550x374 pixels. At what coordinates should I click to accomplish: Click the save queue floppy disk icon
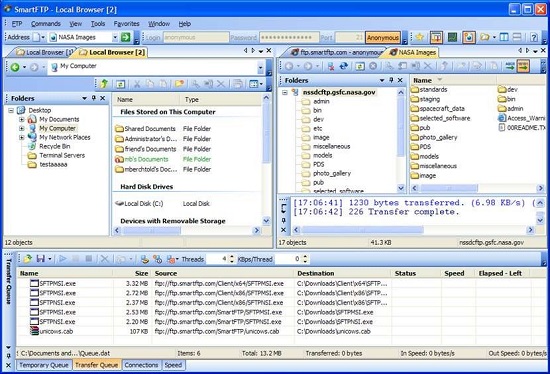point(41,259)
